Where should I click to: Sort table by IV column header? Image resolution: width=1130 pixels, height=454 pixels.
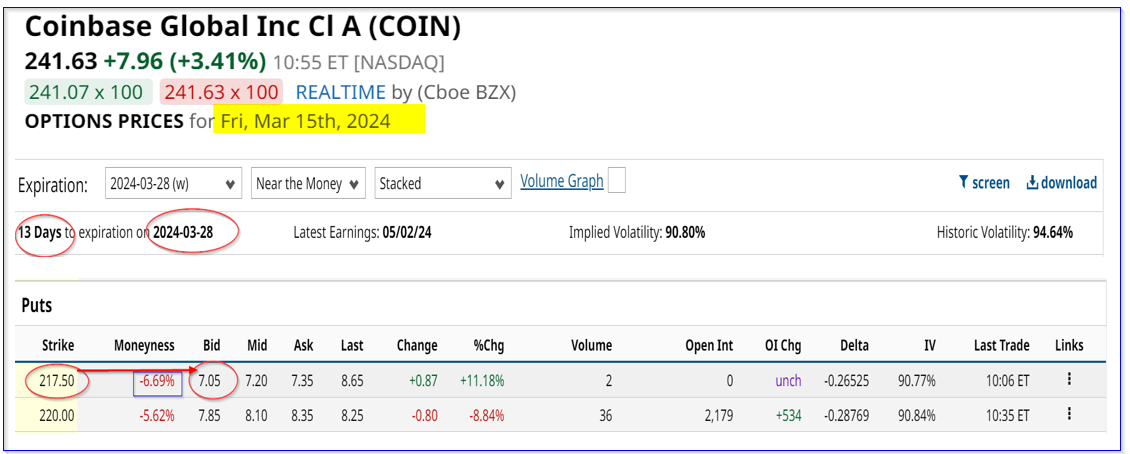[x=929, y=345]
